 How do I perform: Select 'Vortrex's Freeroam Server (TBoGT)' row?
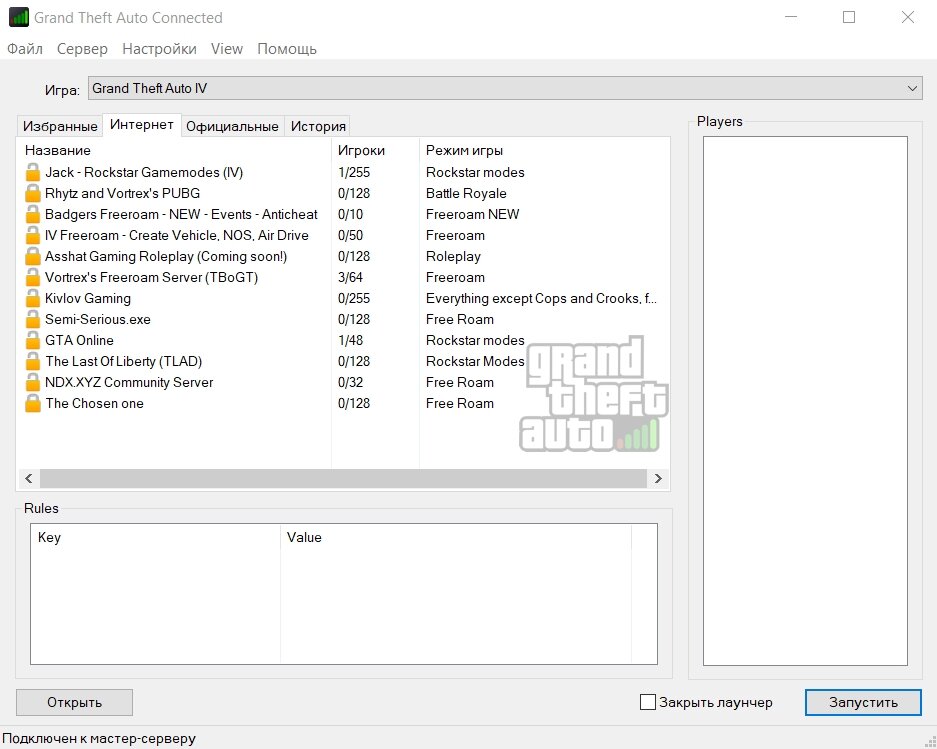[152, 277]
